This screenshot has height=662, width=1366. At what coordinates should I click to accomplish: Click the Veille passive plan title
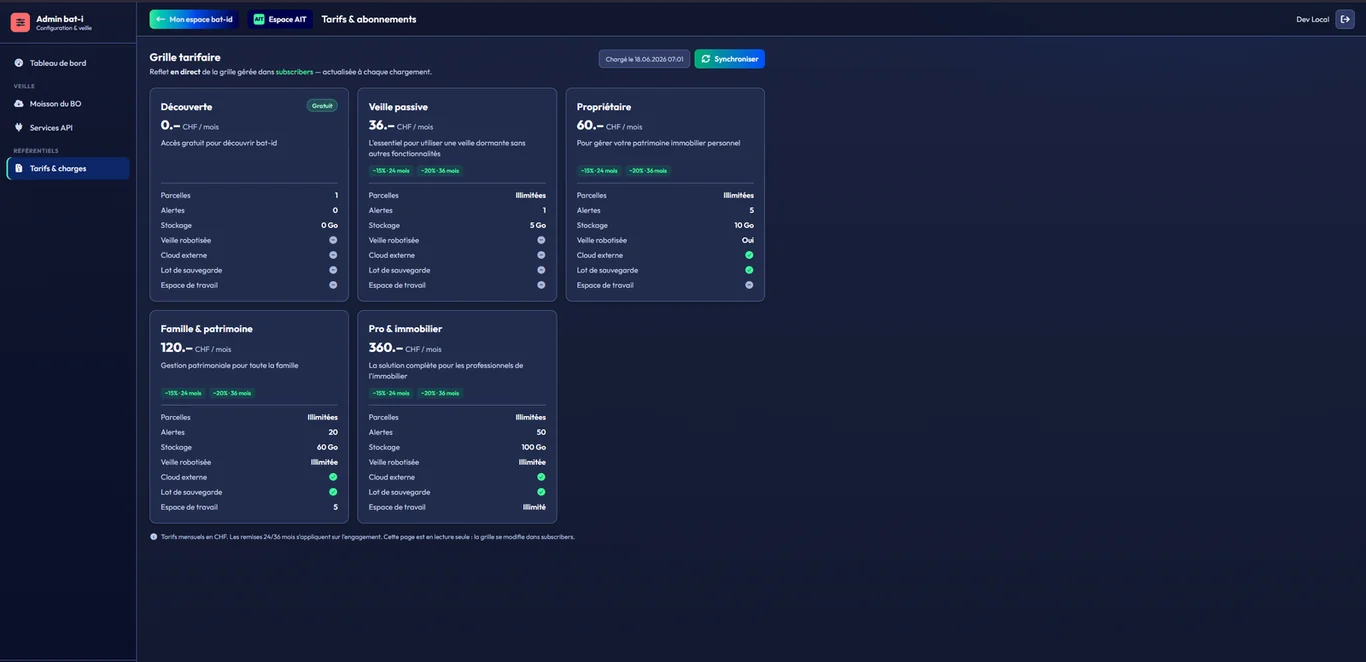click(x=398, y=107)
